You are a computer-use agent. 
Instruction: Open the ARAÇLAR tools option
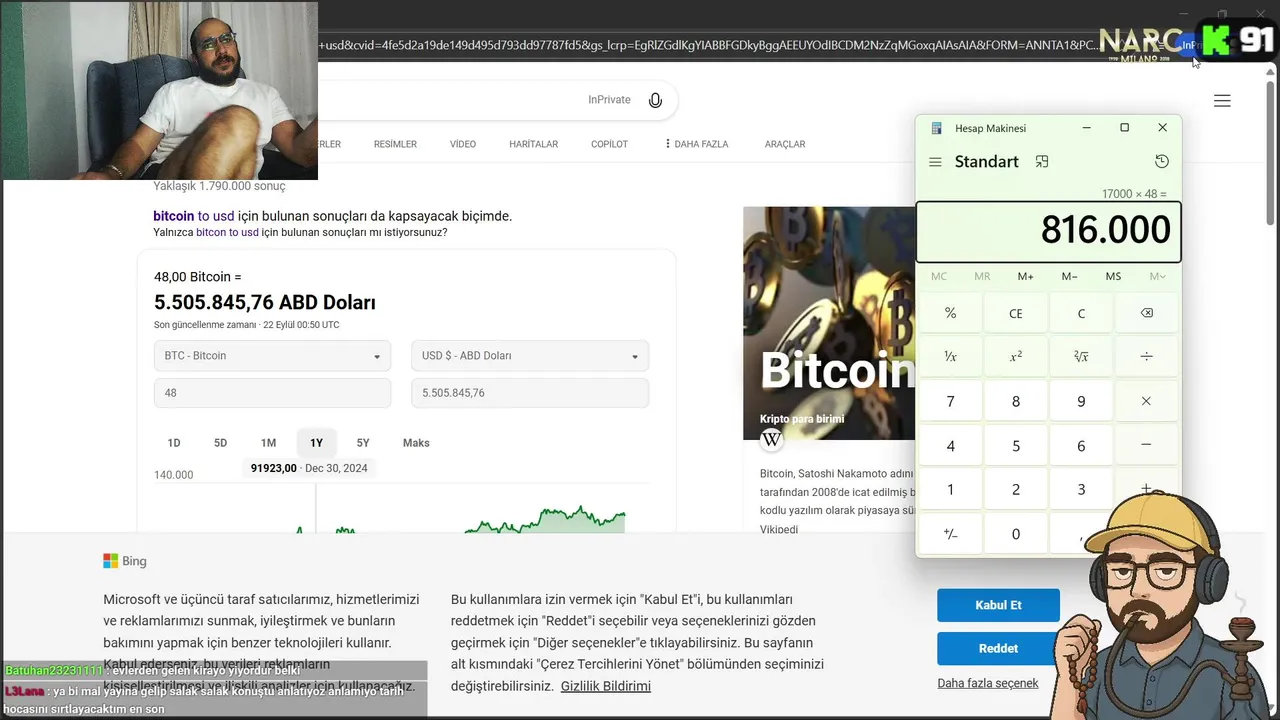point(785,144)
